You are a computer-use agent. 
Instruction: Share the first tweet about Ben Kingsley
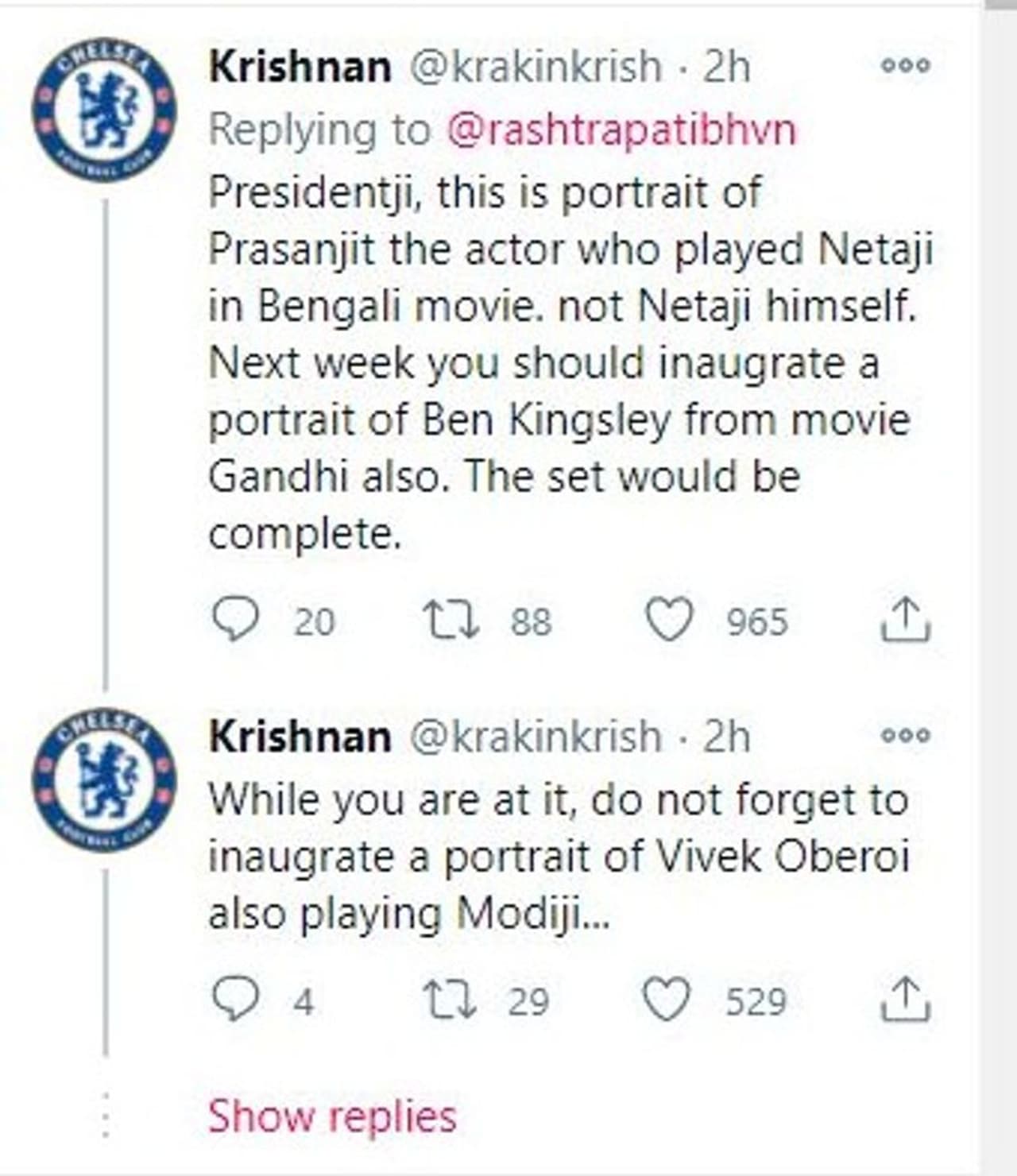[x=905, y=620]
